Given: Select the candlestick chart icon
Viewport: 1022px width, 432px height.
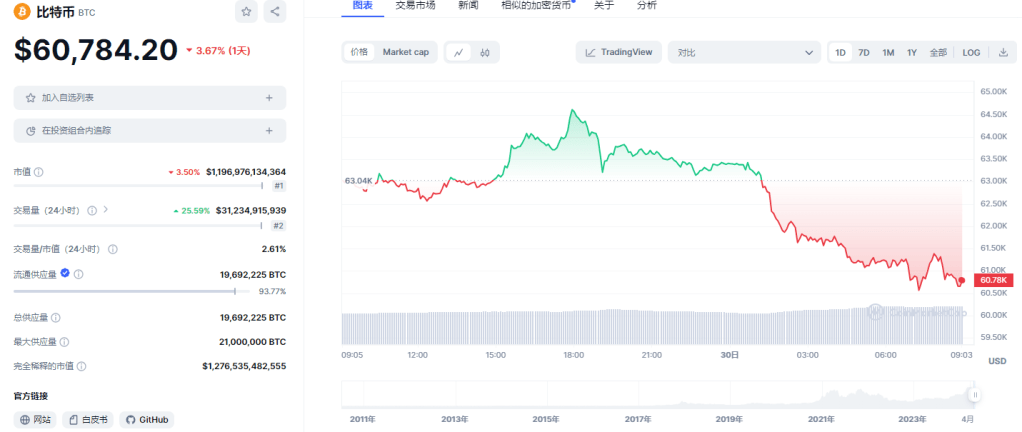Looking at the screenshot, I should [485, 52].
